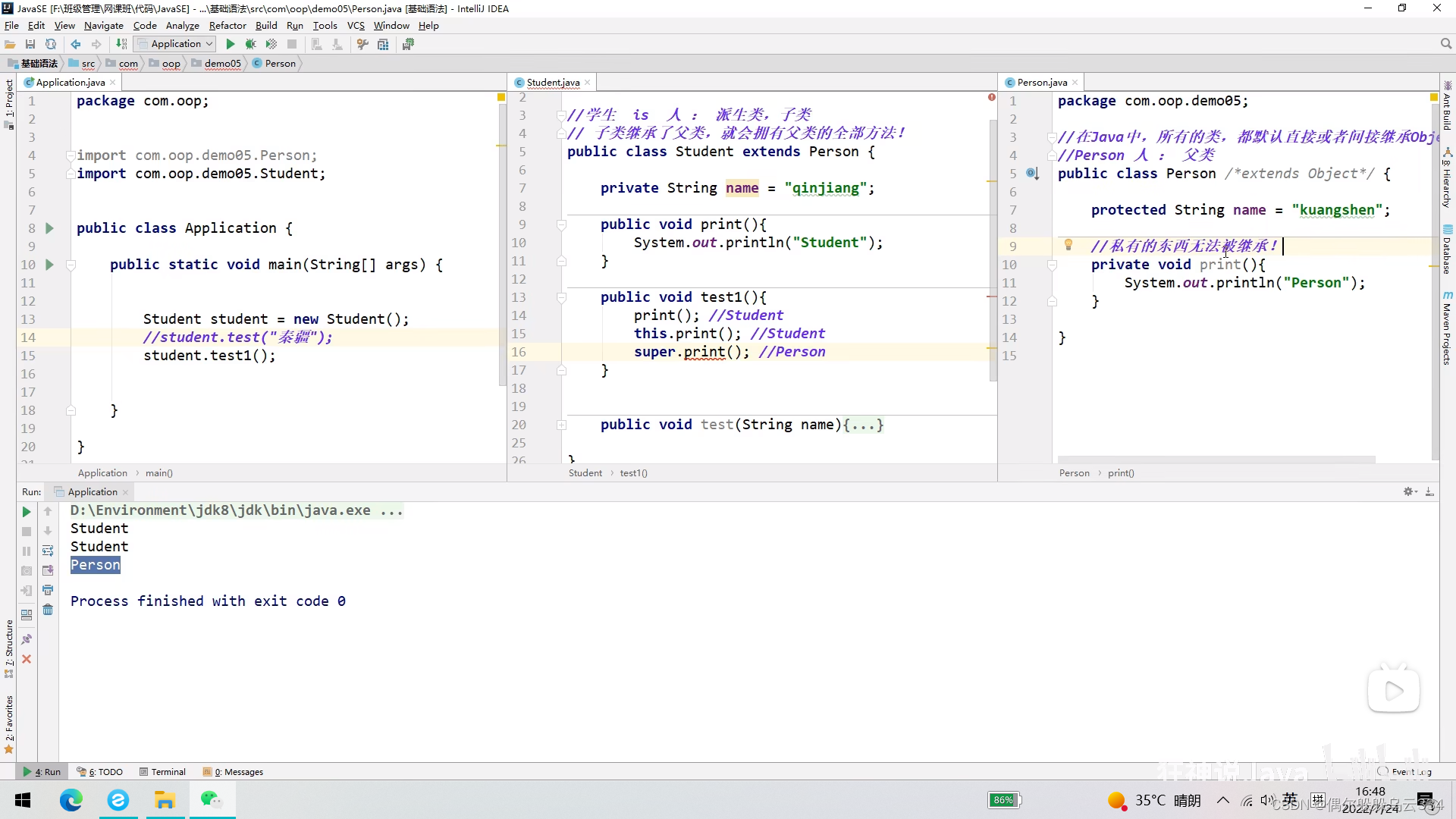Print the console output

[x=48, y=590]
